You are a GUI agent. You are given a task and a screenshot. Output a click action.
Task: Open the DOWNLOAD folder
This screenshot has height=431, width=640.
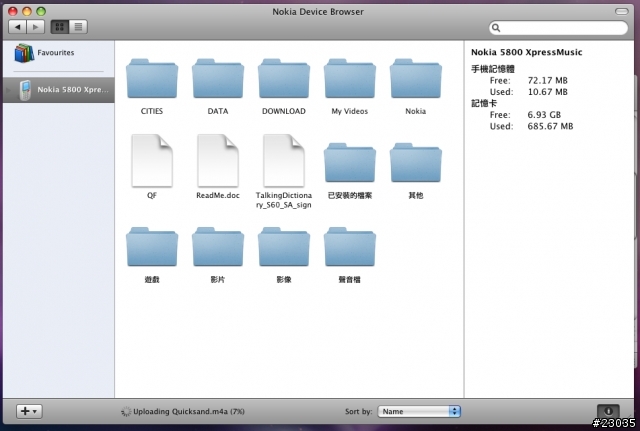tap(284, 79)
